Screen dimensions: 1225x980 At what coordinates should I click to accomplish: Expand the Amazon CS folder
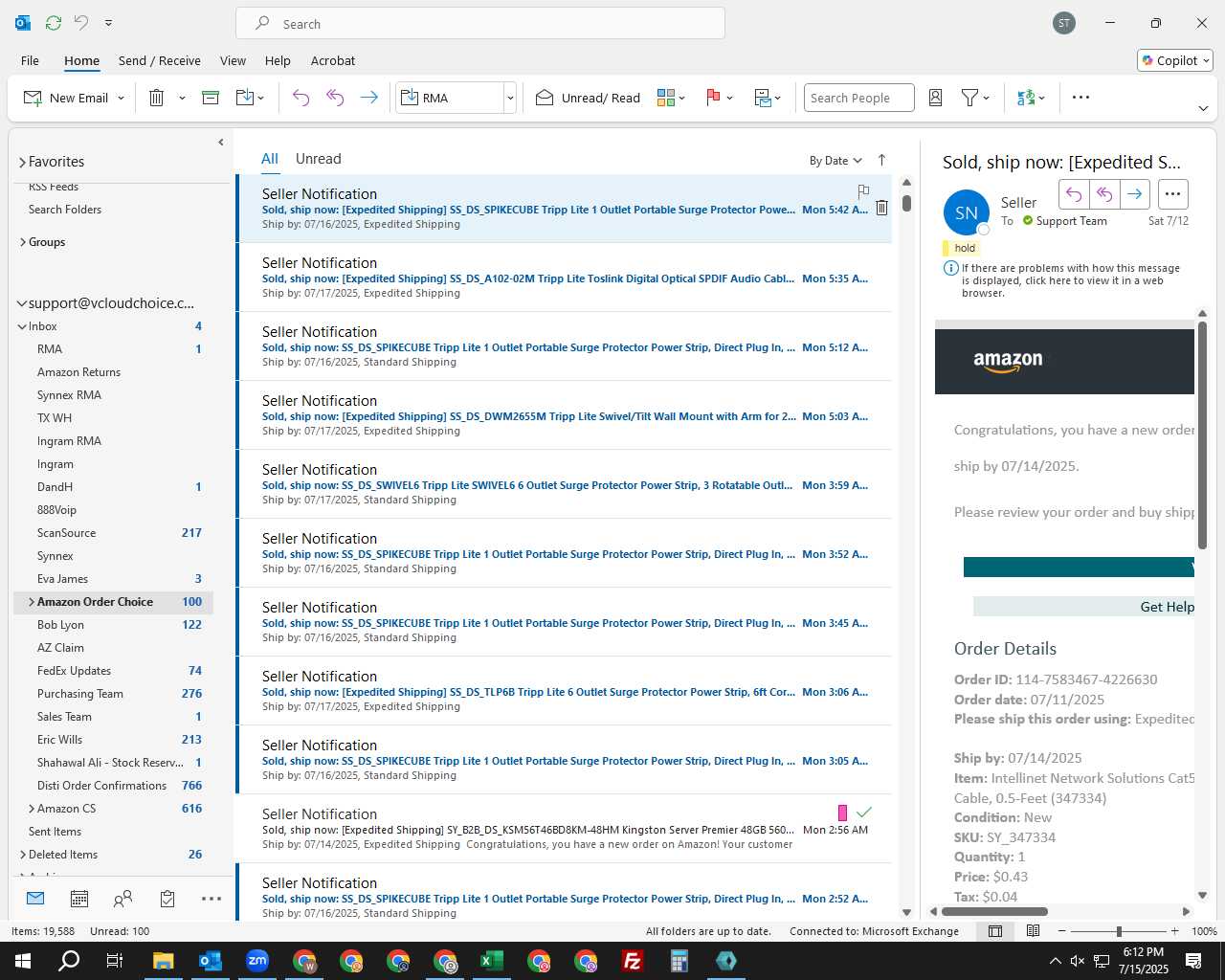[x=31, y=809]
